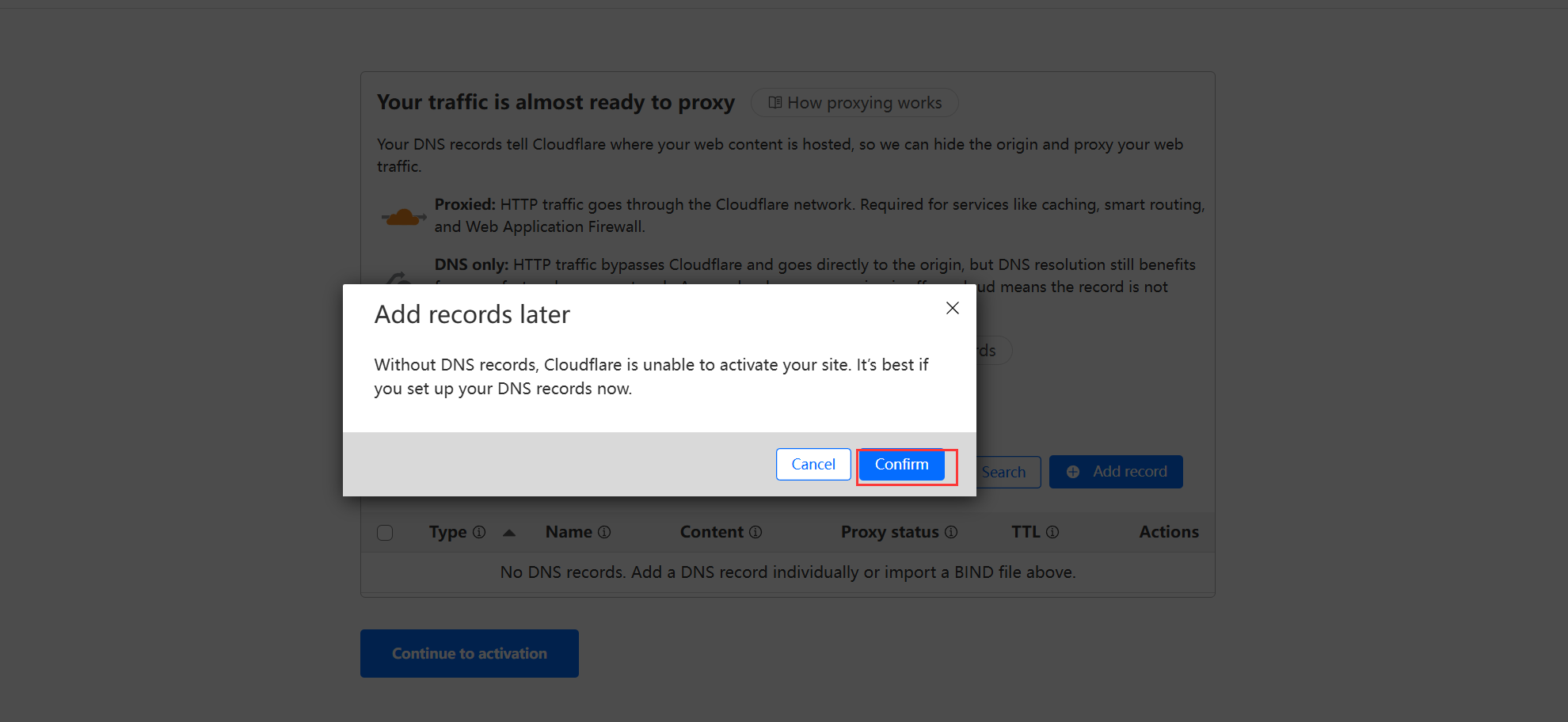
Task: Click the Cancel button in dialog
Action: click(813, 464)
